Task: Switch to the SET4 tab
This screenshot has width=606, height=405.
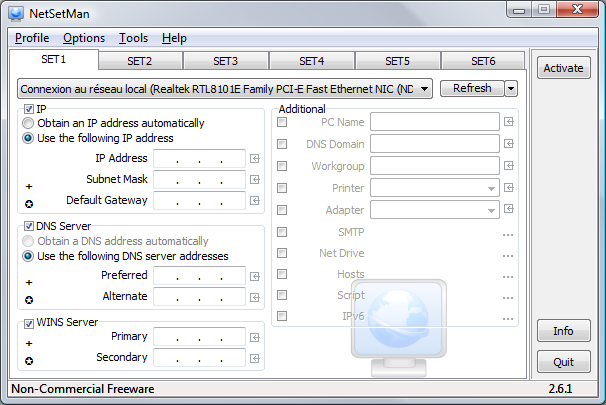Action: 312,61
